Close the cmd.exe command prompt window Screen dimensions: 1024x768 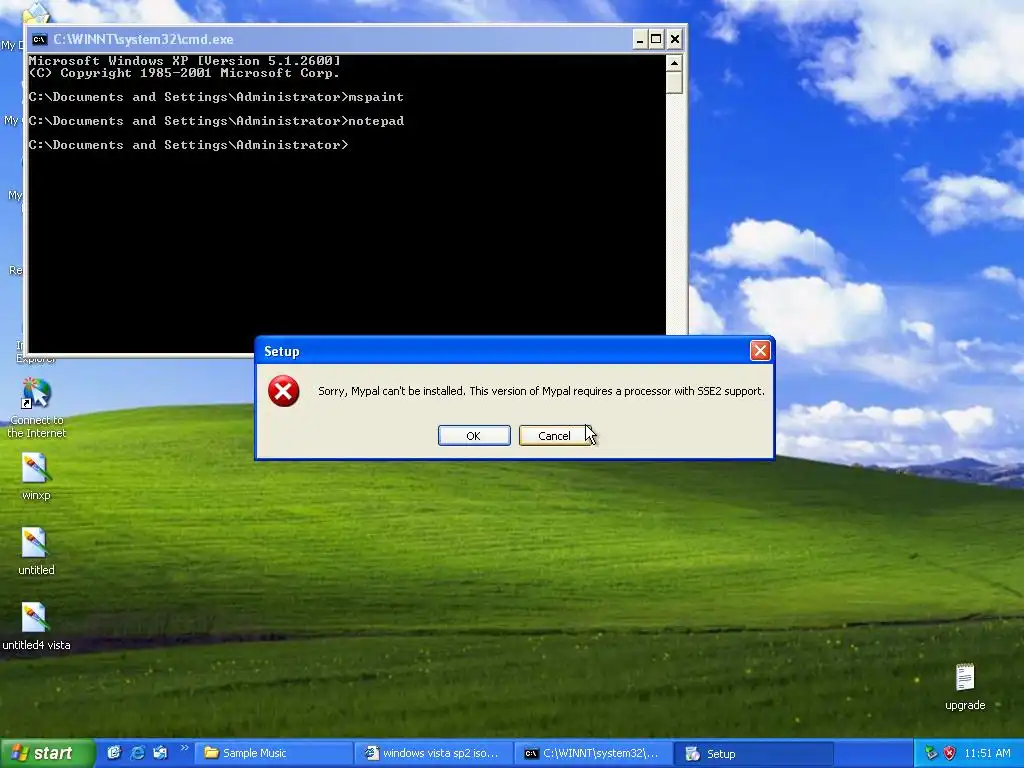point(675,39)
